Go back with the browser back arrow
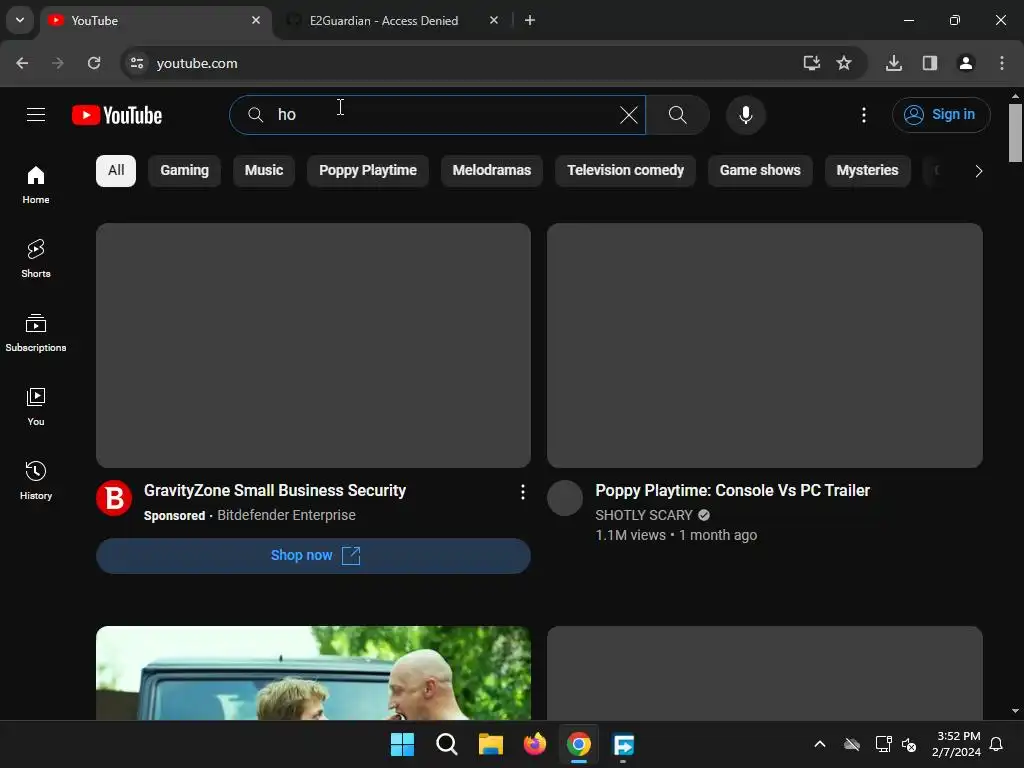The width and height of the screenshot is (1024, 768). tap(22, 63)
